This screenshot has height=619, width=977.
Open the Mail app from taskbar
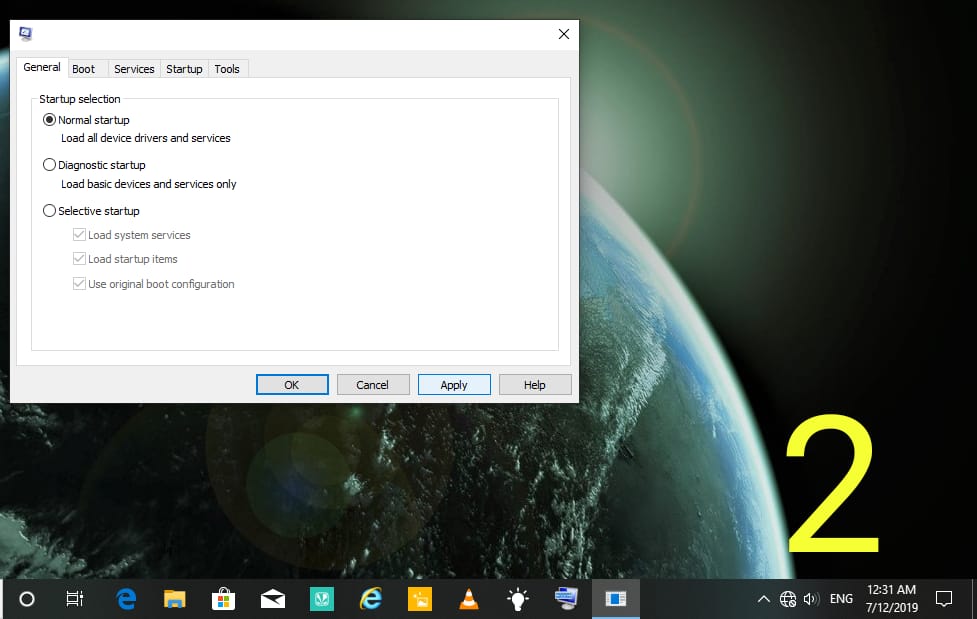(272, 599)
